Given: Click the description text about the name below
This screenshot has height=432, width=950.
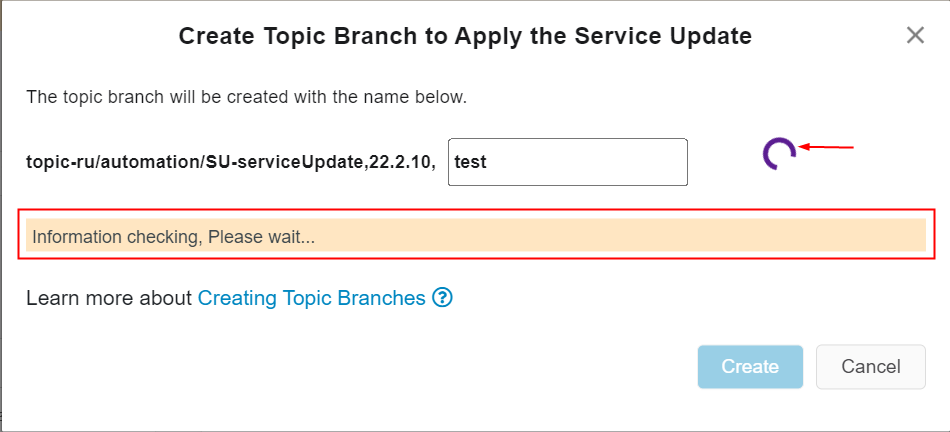Looking at the screenshot, I should pos(246,98).
